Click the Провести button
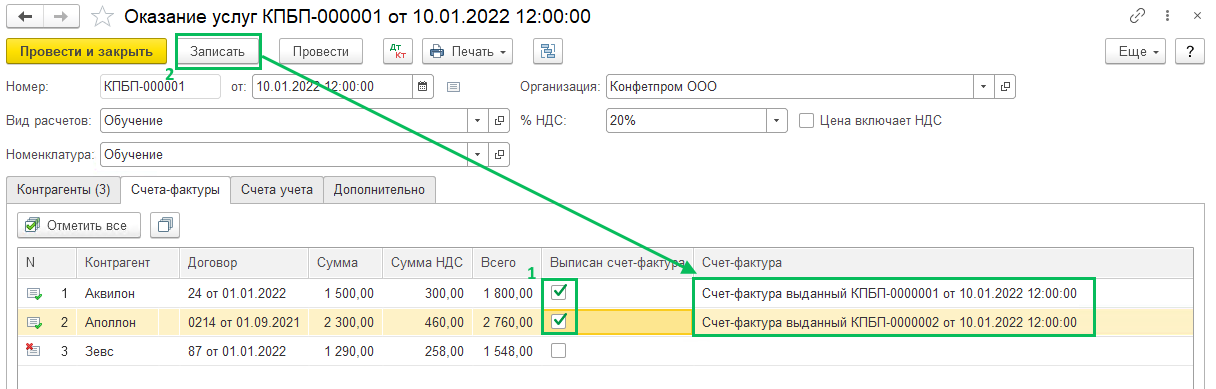Screen dimensions: 1216x389 [320, 51]
